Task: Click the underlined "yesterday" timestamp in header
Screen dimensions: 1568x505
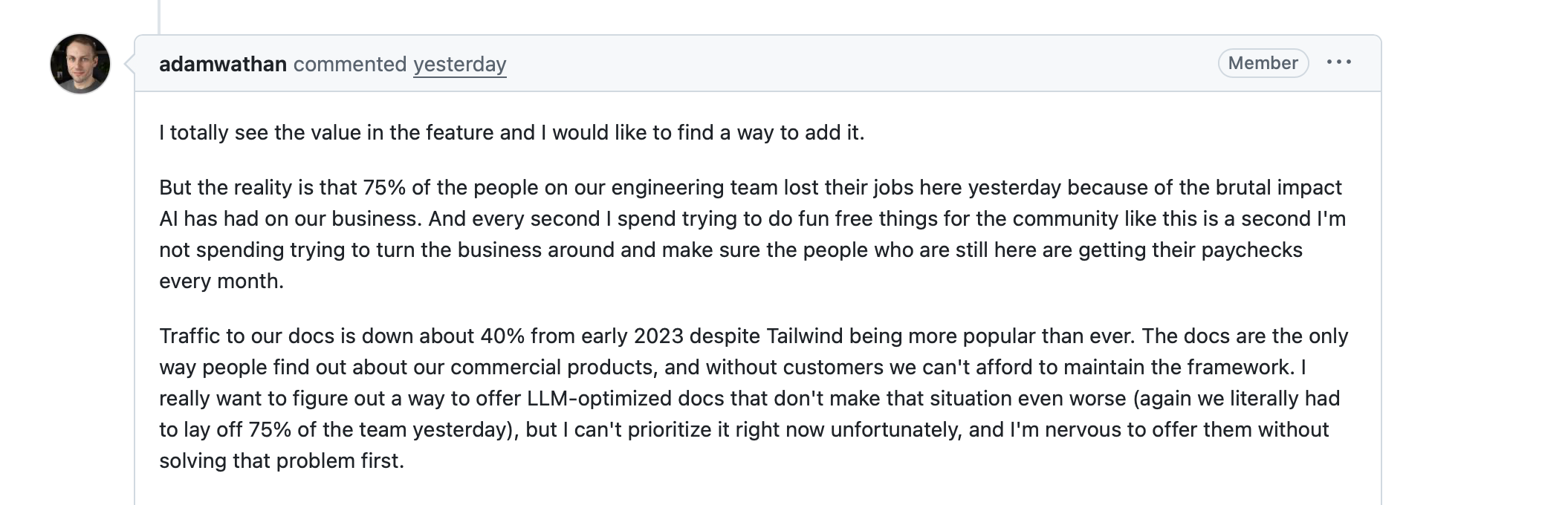Action: point(459,64)
